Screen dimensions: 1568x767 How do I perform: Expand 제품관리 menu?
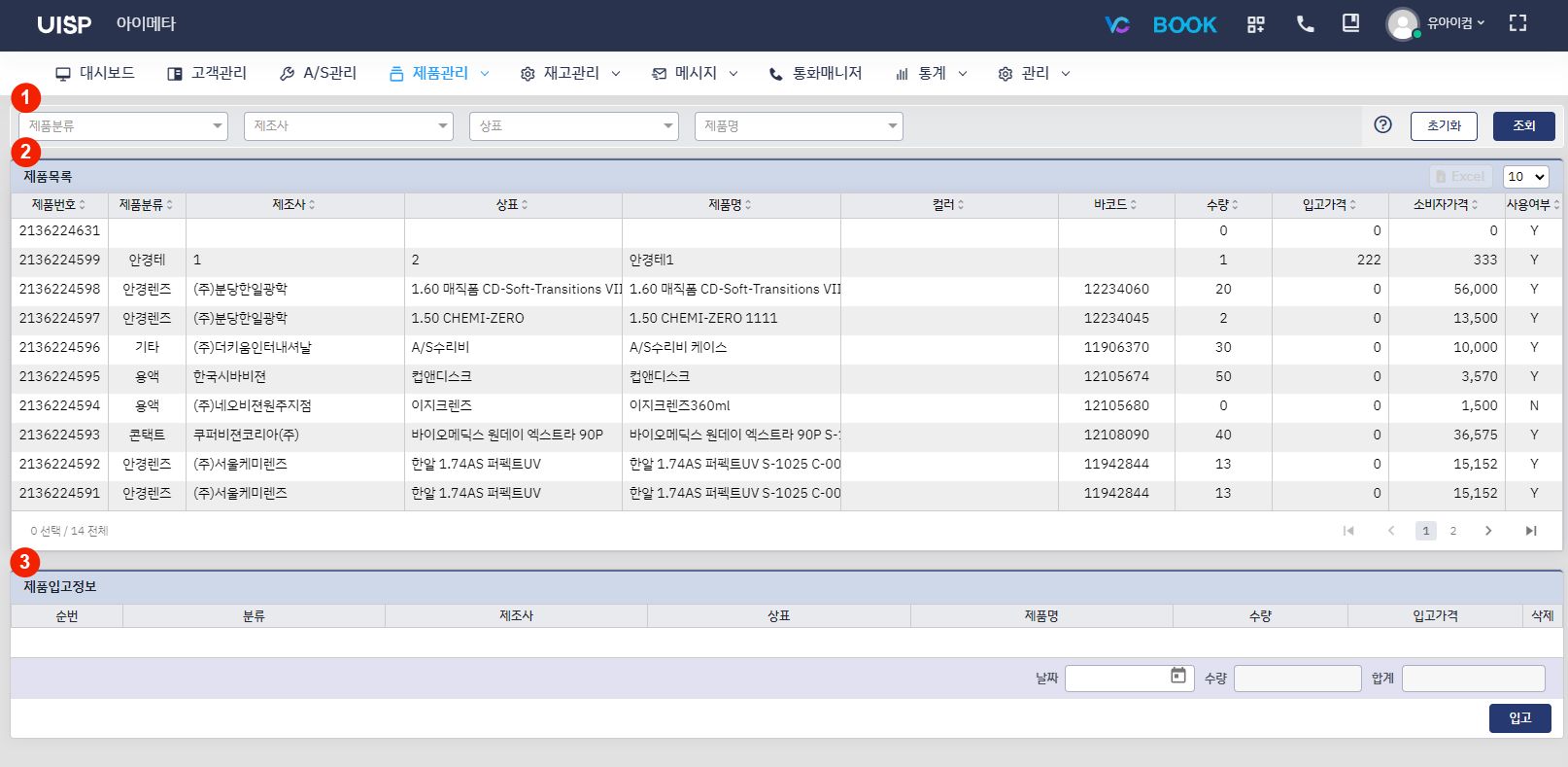coord(439,73)
